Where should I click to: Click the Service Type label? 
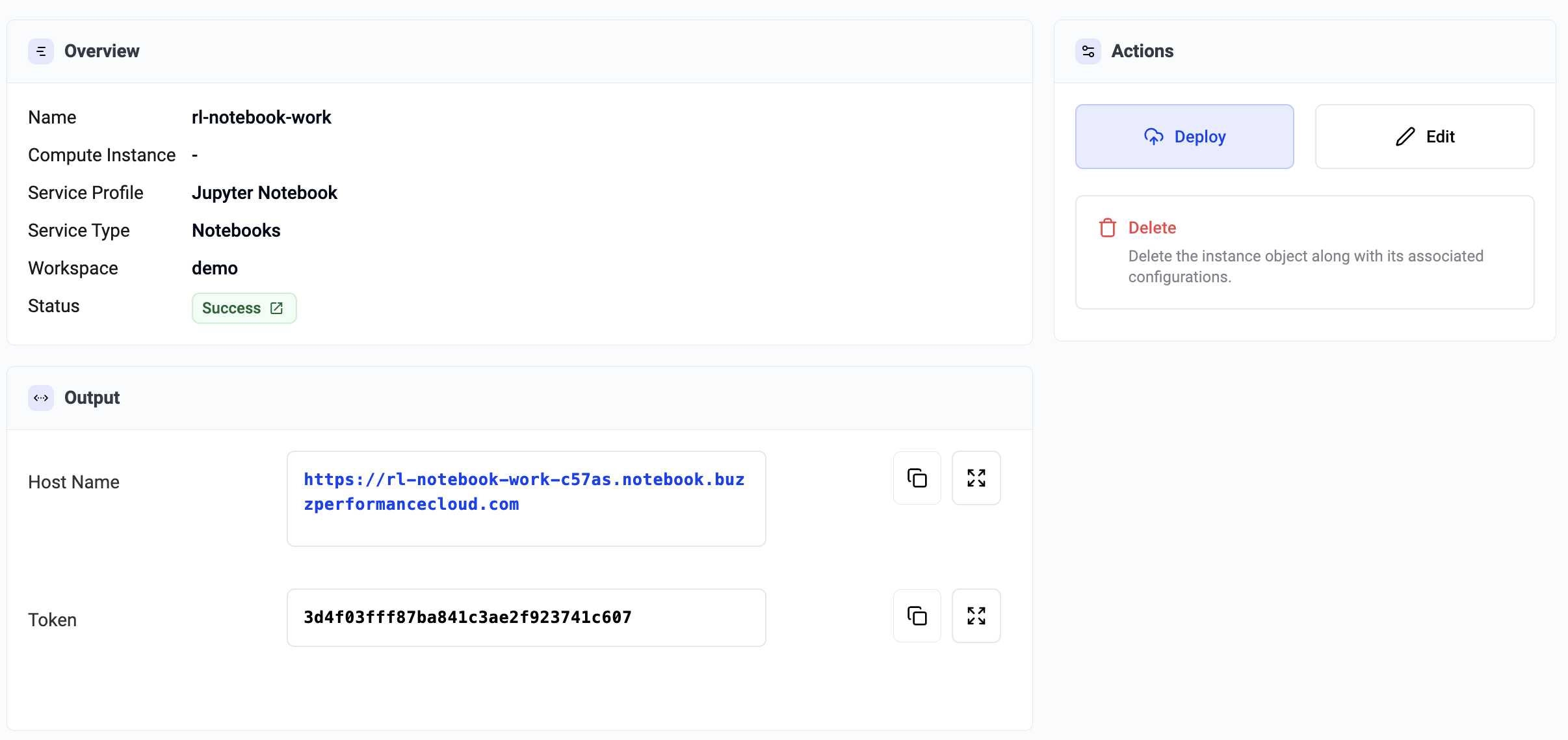[x=79, y=231]
